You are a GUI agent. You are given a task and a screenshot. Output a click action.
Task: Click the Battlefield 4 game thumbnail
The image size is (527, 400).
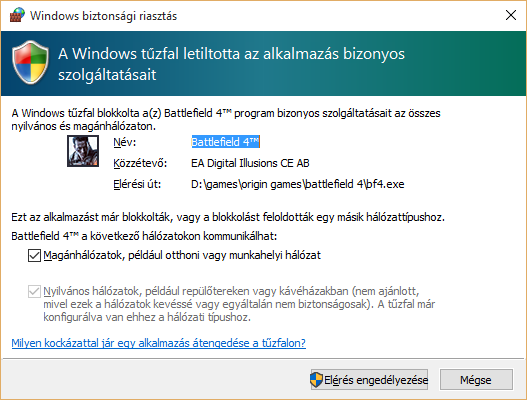coord(83,151)
